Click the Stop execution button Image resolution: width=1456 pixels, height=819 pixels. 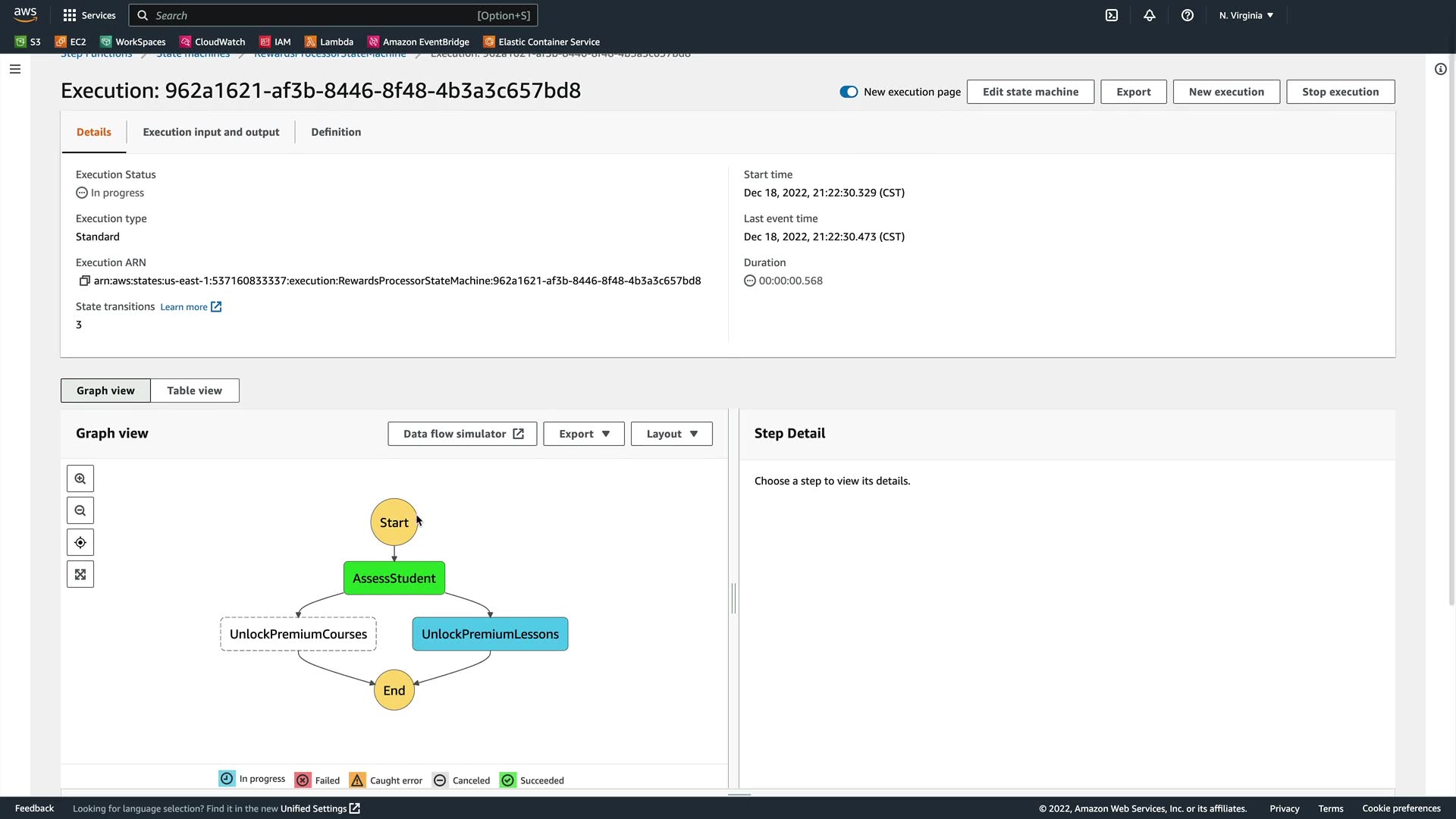tap(1340, 92)
